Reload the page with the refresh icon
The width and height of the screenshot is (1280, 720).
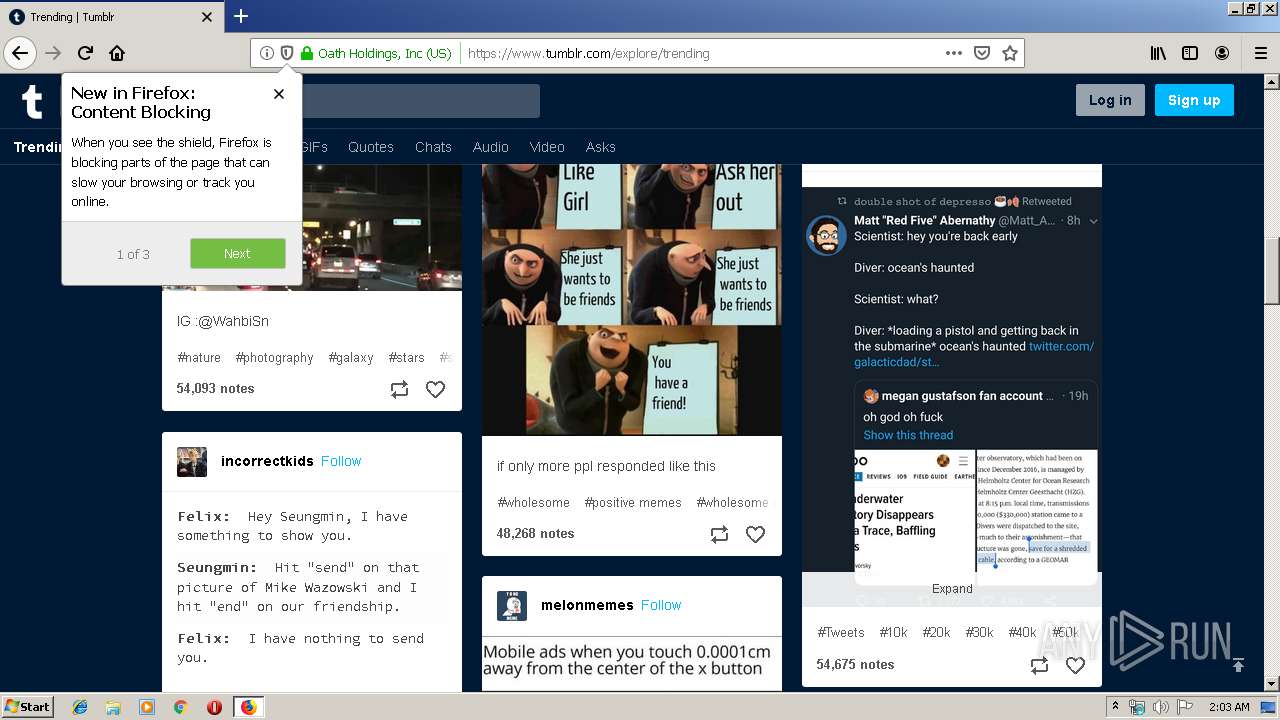point(86,53)
